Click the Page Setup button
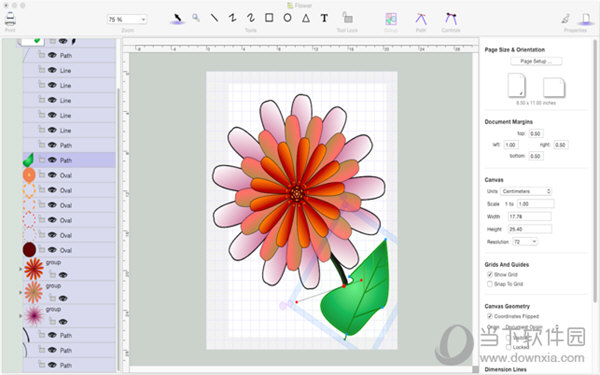The width and height of the screenshot is (600, 375). pyautogui.click(x=536, y=61)
